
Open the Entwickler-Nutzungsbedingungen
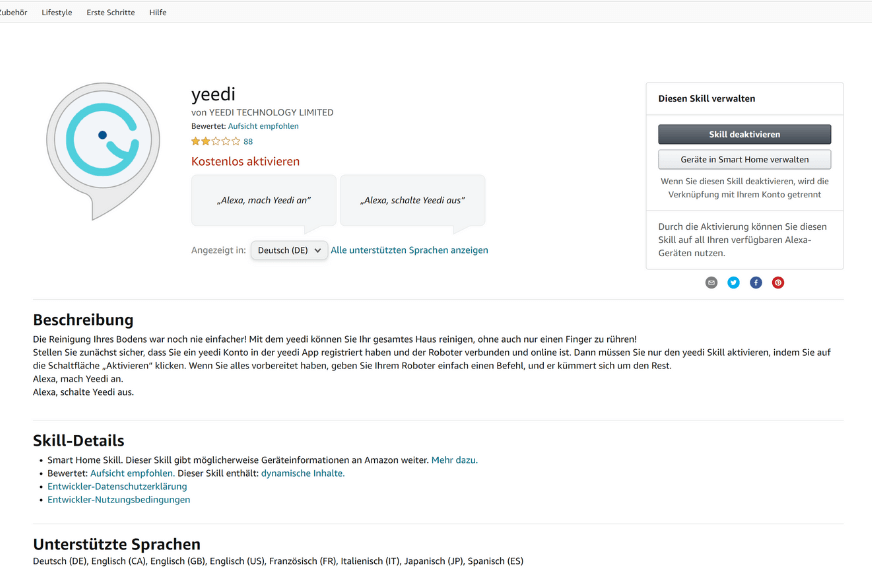119,499
